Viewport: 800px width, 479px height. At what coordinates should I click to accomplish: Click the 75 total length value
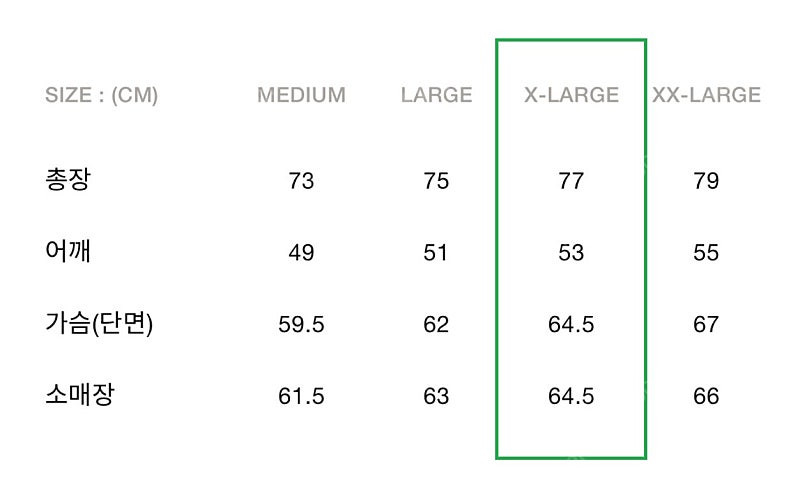point(436,181)
